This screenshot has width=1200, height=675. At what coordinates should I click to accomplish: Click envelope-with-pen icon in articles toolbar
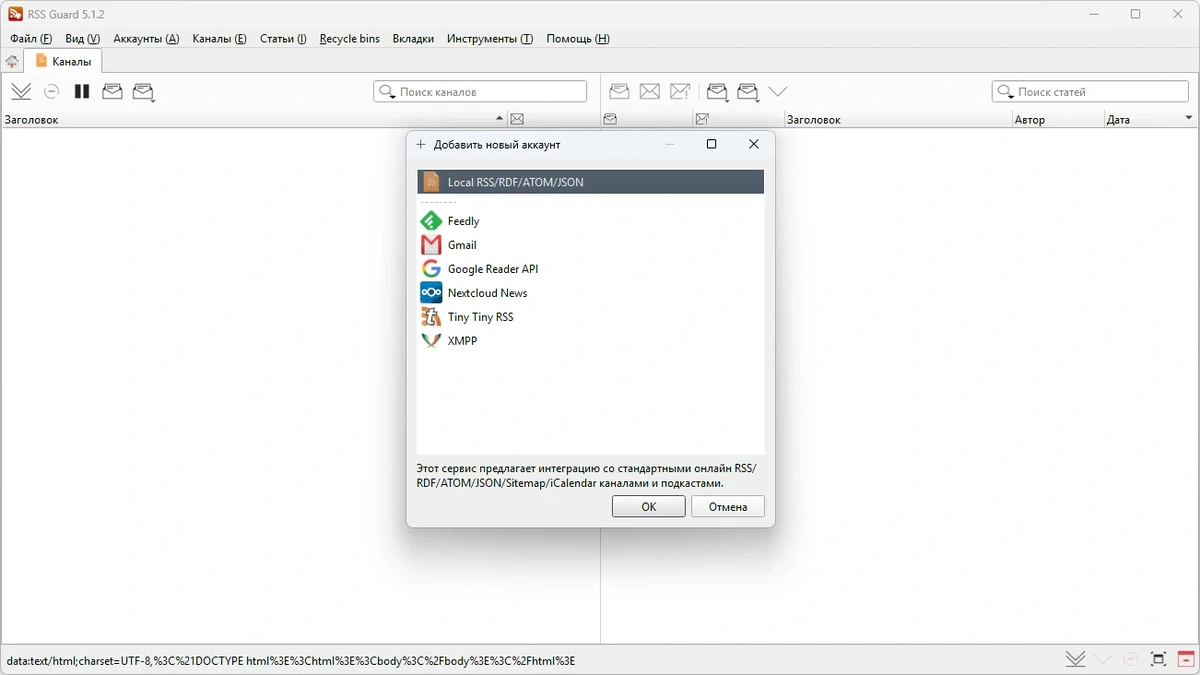681,91
